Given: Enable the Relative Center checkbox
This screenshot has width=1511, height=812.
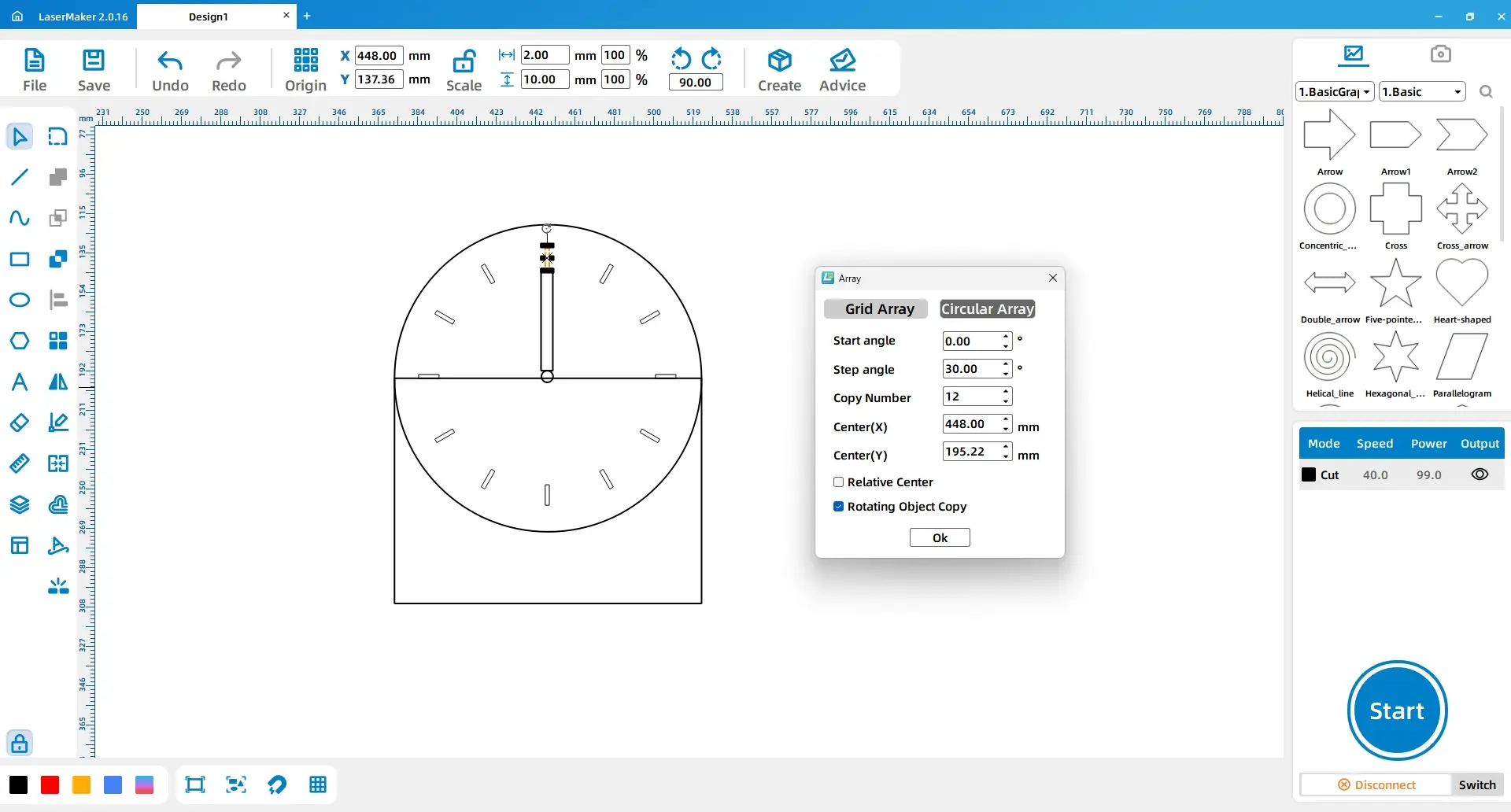Looking at the screenshot, I should 839,482.
